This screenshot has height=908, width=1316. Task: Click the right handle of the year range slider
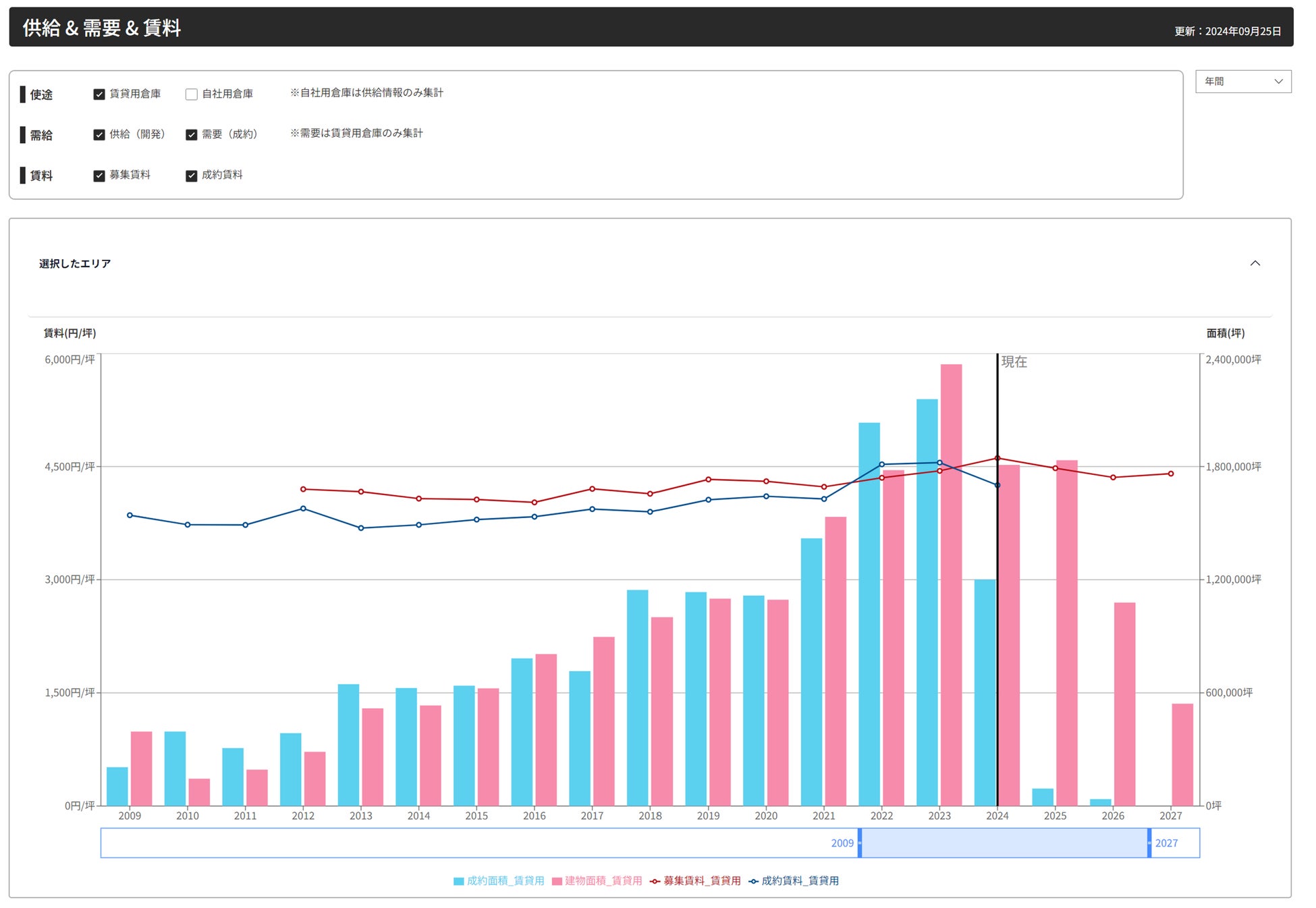click(x=1149, y=843)
